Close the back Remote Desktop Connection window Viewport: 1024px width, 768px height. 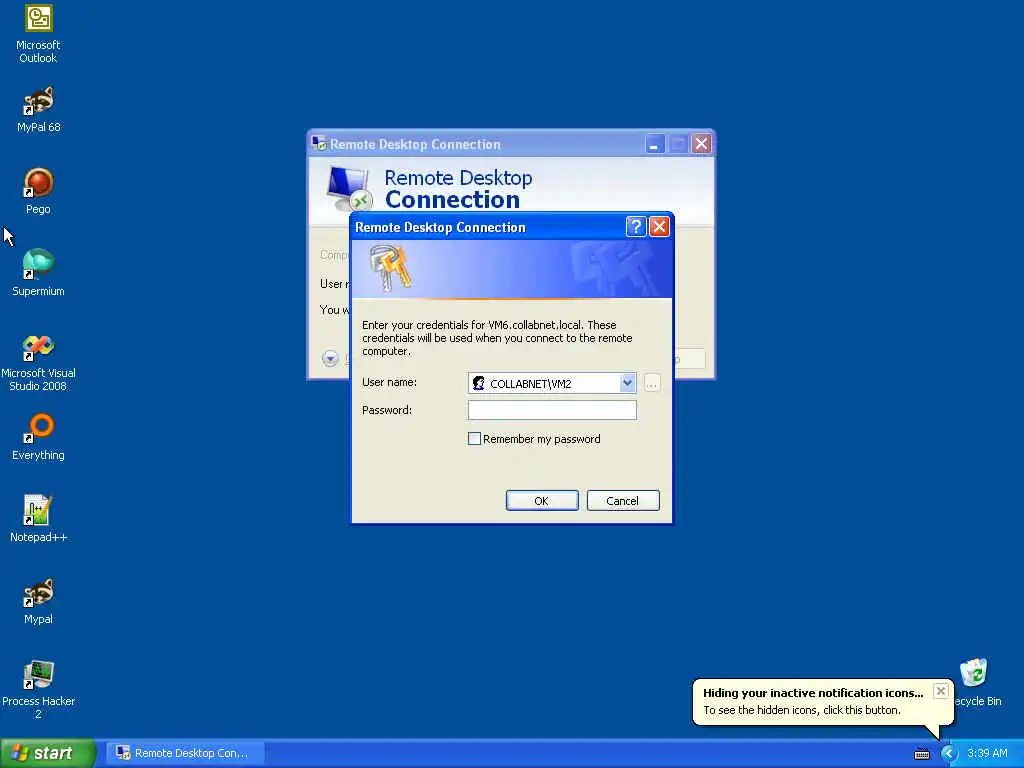coord(701,144)
